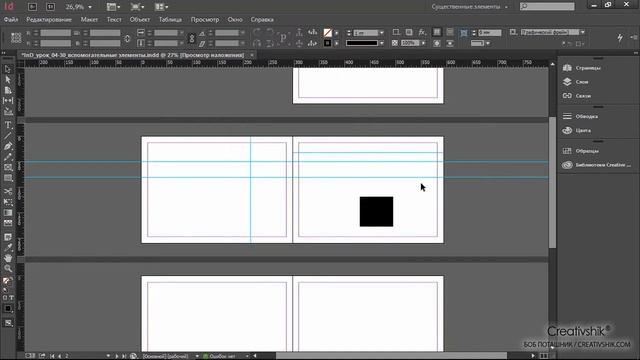Viewport: 640px width, 360px height.
Task: Open the Объект menu
Action: click(x=140, y=20)
